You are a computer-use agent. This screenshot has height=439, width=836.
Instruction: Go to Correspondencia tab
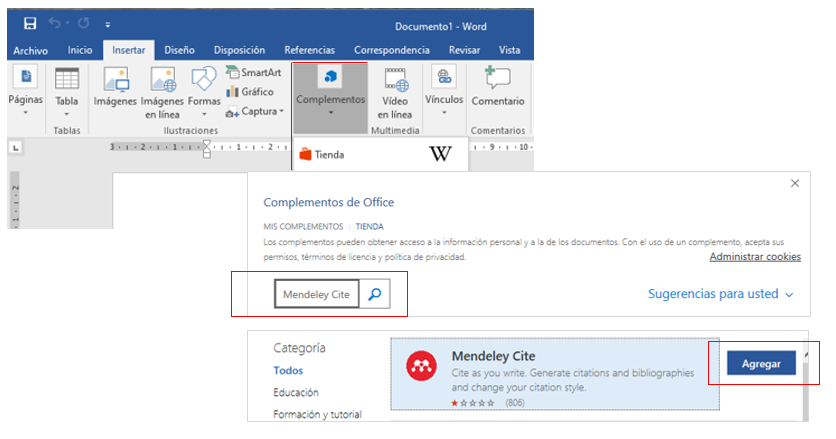click(392, 50)
